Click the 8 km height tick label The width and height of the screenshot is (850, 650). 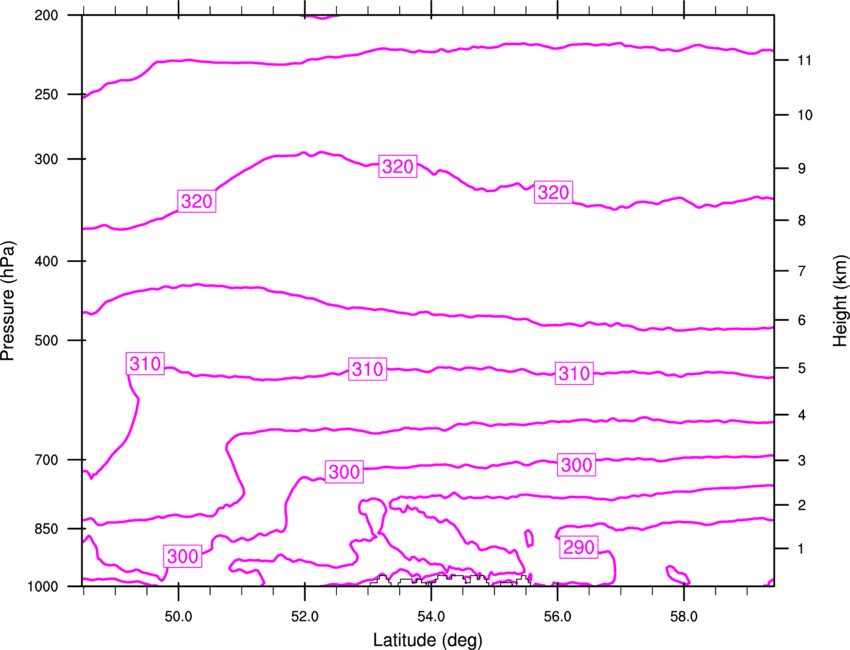pos(802,221)
